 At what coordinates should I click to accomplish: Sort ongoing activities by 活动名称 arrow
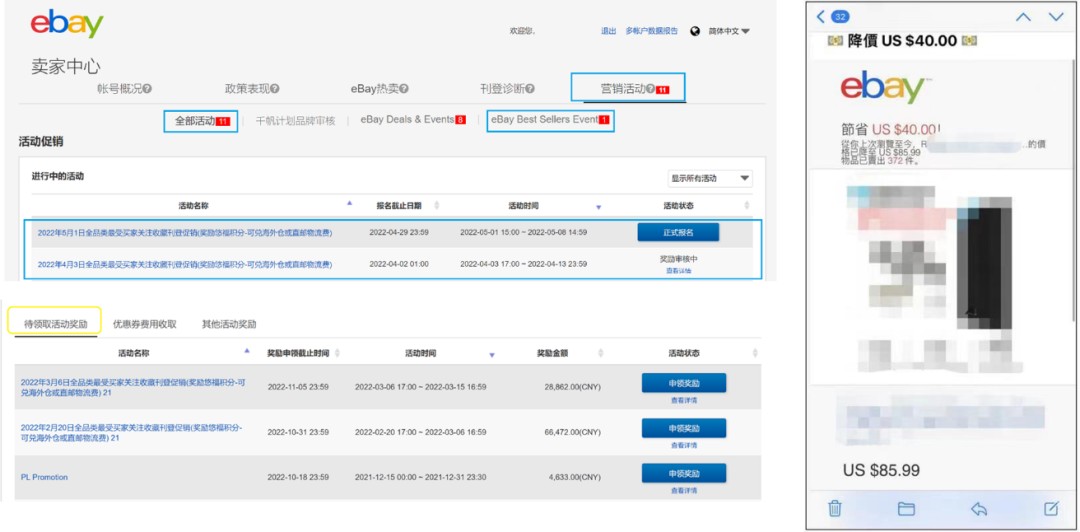[x=349, y=203]
